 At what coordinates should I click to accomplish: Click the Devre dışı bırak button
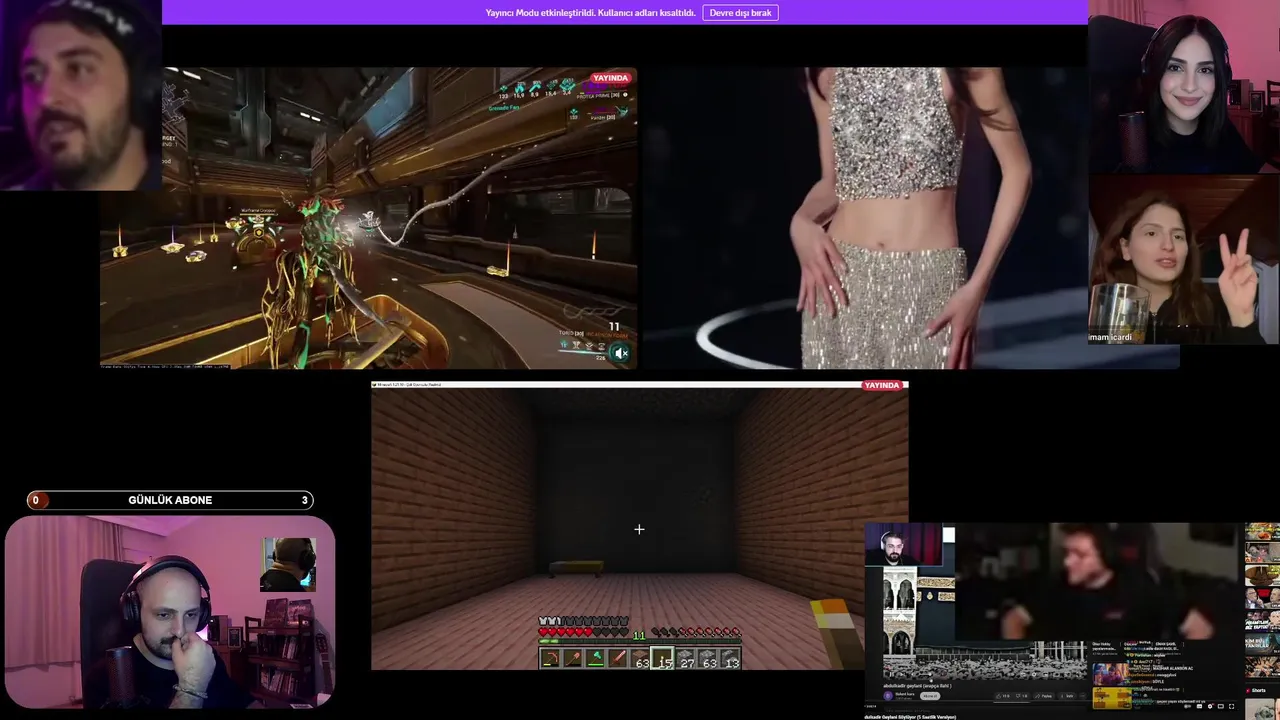(740, 13)
